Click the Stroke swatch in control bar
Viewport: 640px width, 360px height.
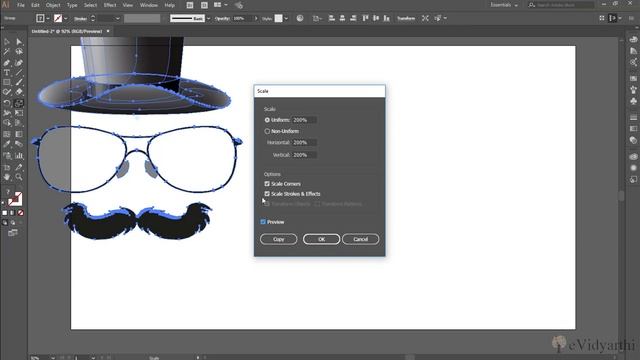pos(58,18)
